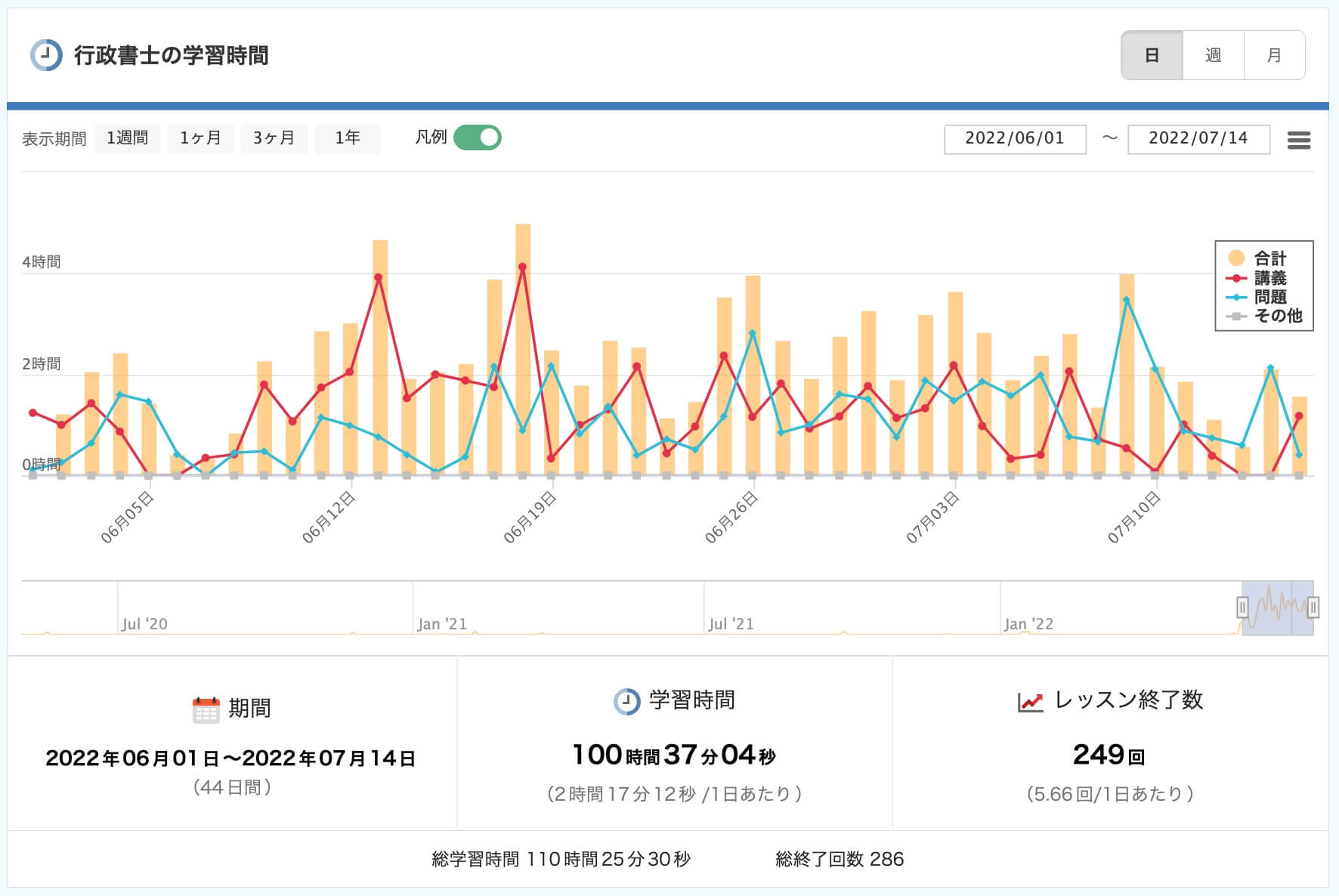The height and width of the screenshot is (896, 1339).
Task: Click the clock icon next to 学習時間
Action: [x=626, y=701]
